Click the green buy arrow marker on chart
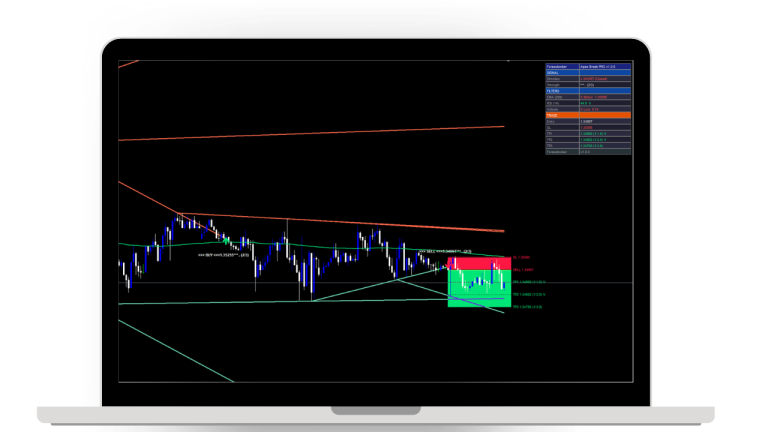The height and width of the screenshot is (432, 768). point(226,240)
